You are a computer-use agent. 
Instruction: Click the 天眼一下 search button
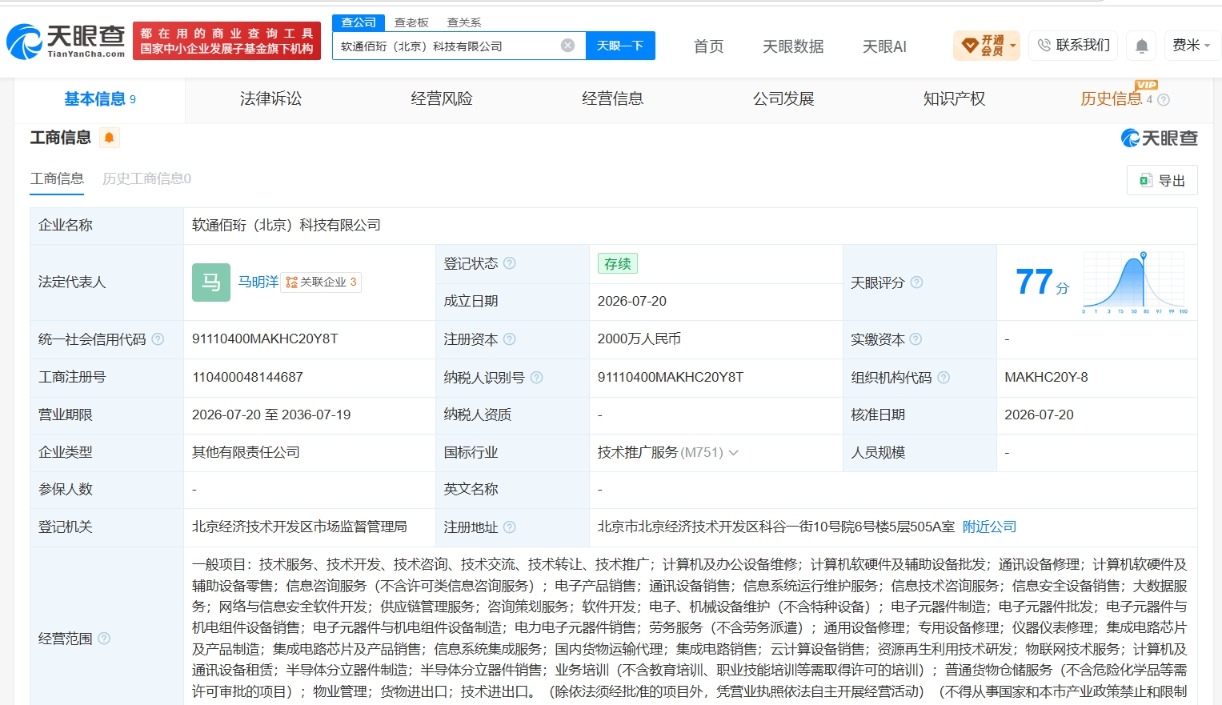(620, 46)
